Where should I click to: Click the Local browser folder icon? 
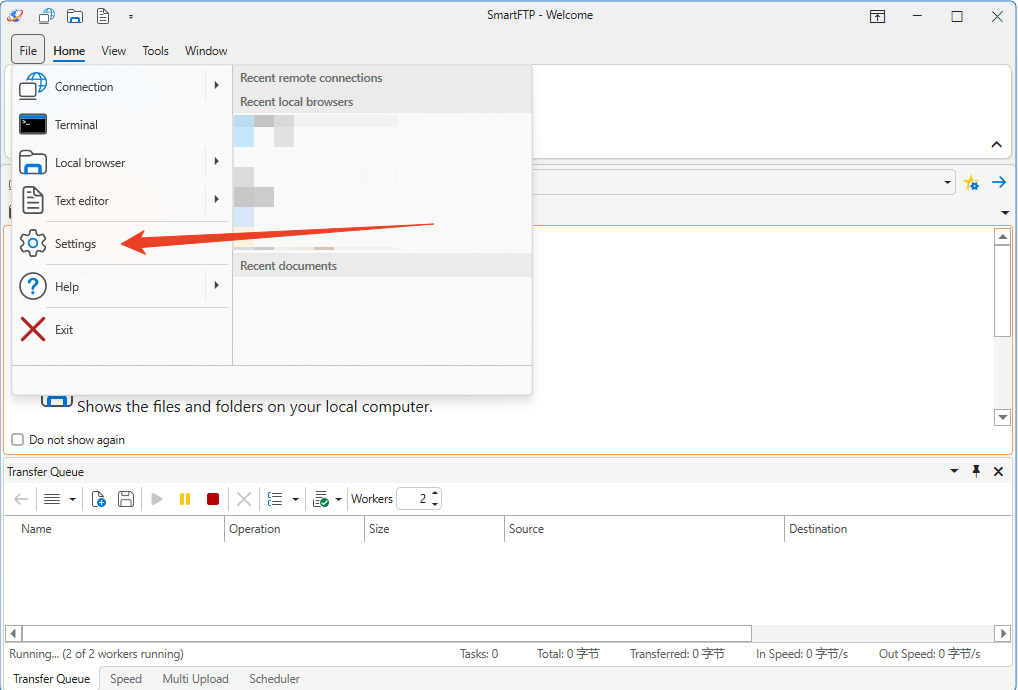(32, 162)
